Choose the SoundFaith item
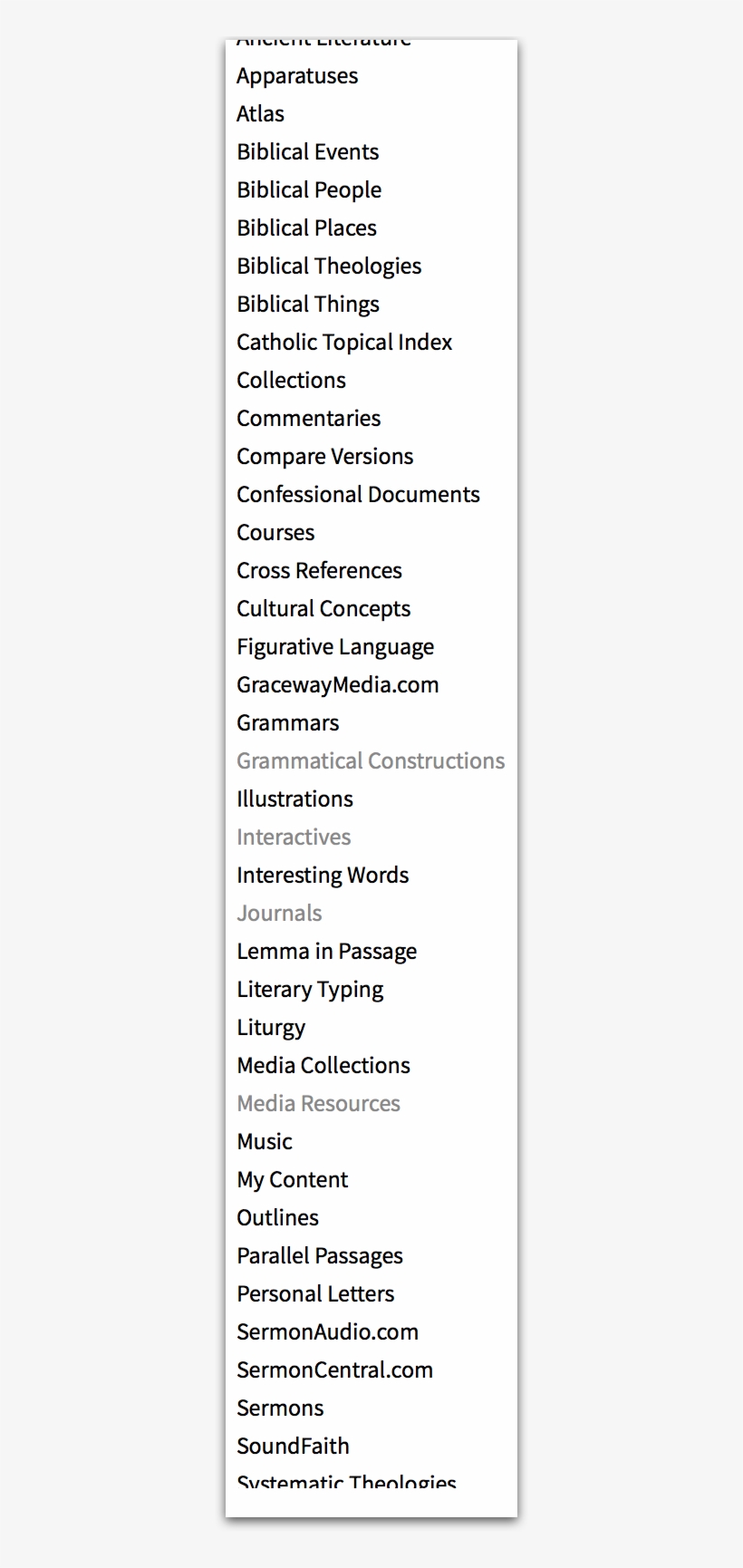Screen dimensions: 743x1568 [x=293, y=1447]
